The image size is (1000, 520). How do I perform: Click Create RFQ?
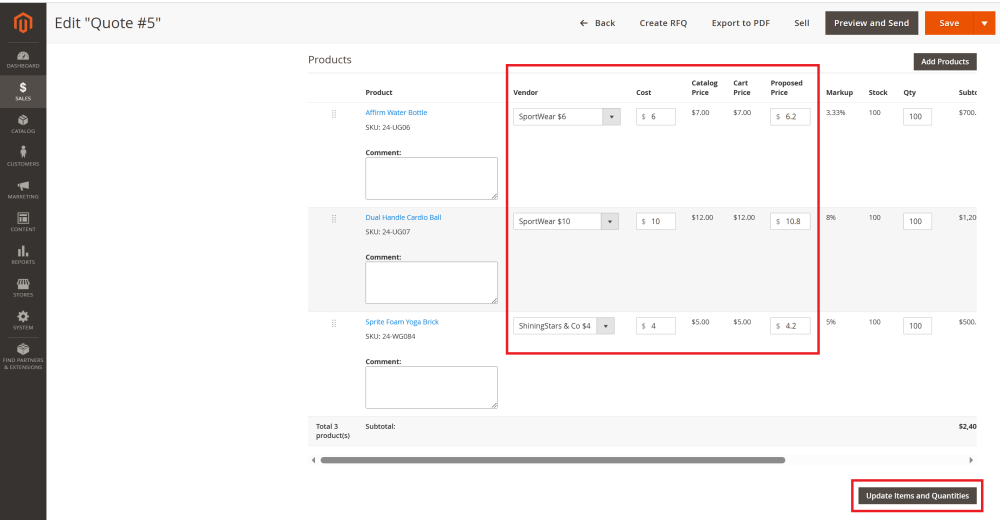(x=663, y=23)
